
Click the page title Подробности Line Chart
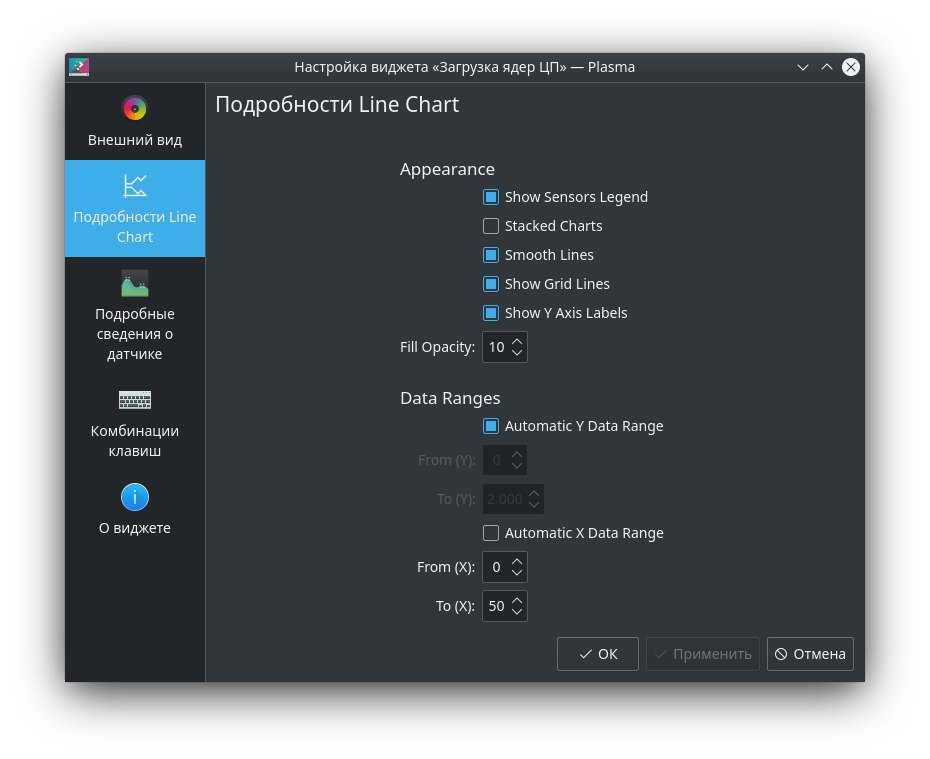click(x=337, y=104)
